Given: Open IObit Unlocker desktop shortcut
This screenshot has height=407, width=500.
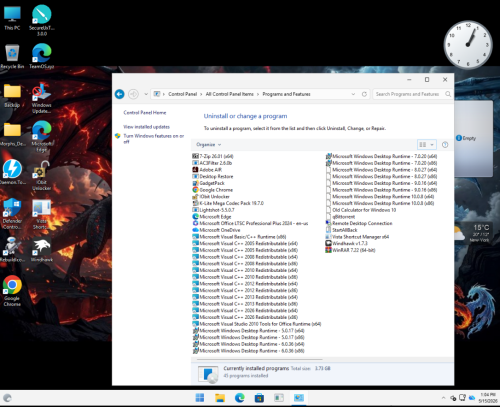Looking at the screenshot, I should point(41,176).
